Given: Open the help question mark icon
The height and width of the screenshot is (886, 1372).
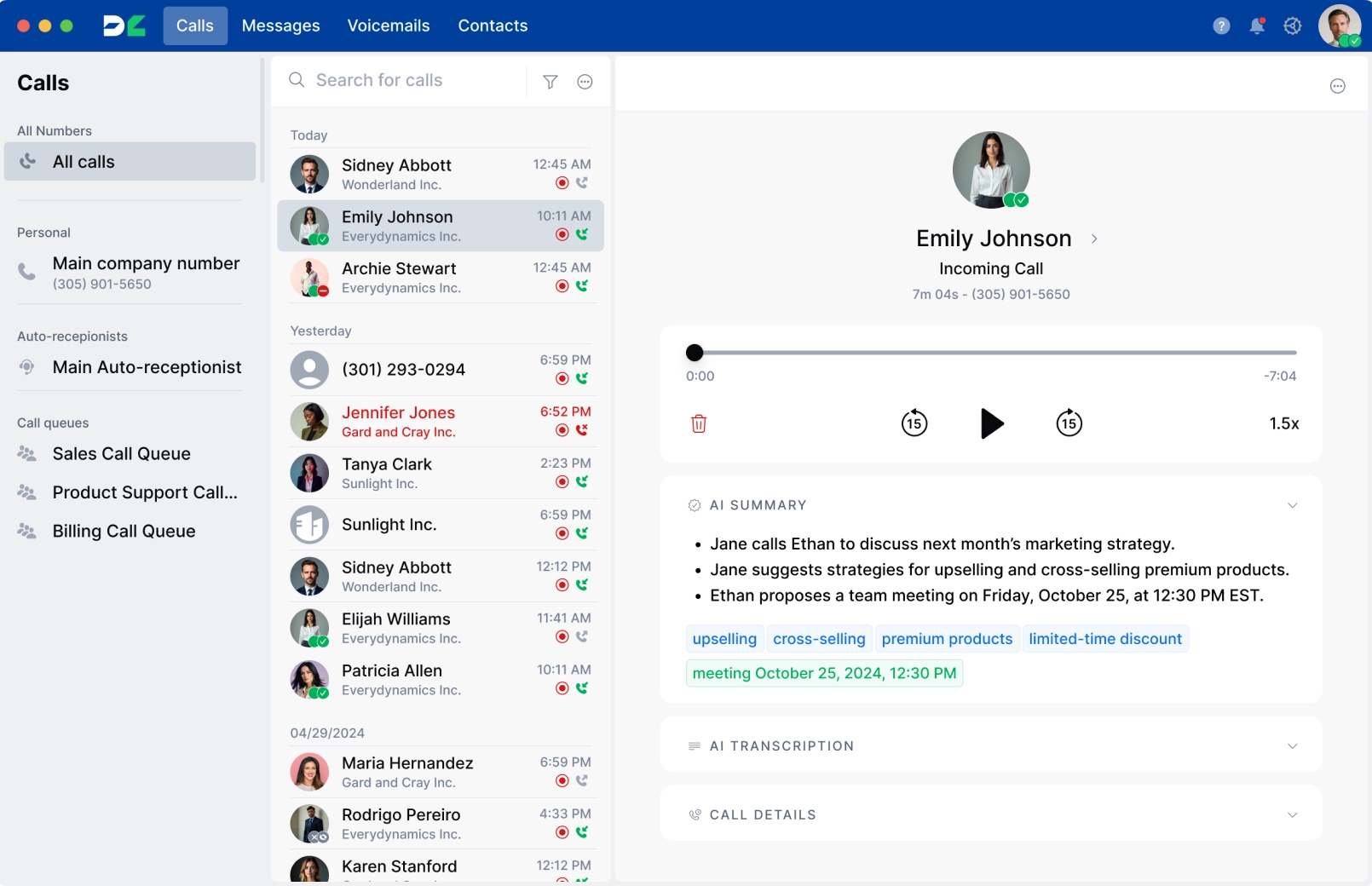Looking at the screenshot, I should (1221, 26).
